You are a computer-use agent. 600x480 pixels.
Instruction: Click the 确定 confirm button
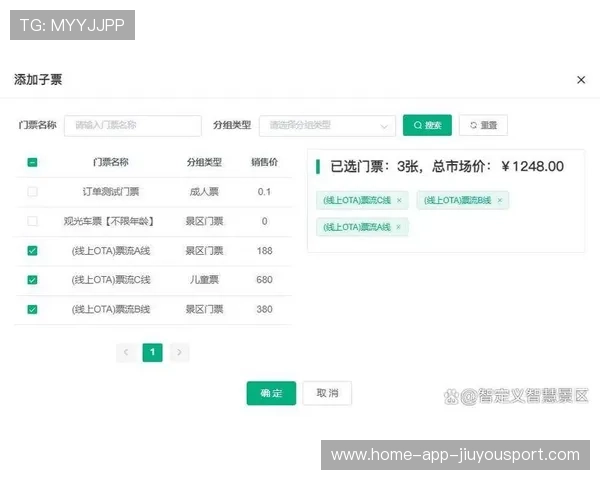tap(271, 393)
